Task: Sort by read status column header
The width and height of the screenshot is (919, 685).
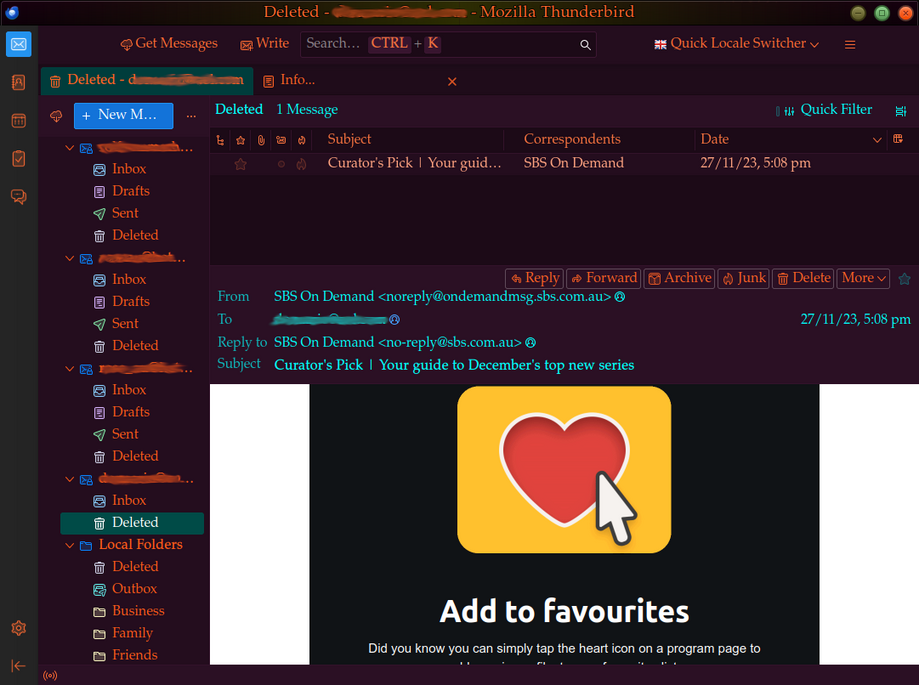Action: [281, 139]
